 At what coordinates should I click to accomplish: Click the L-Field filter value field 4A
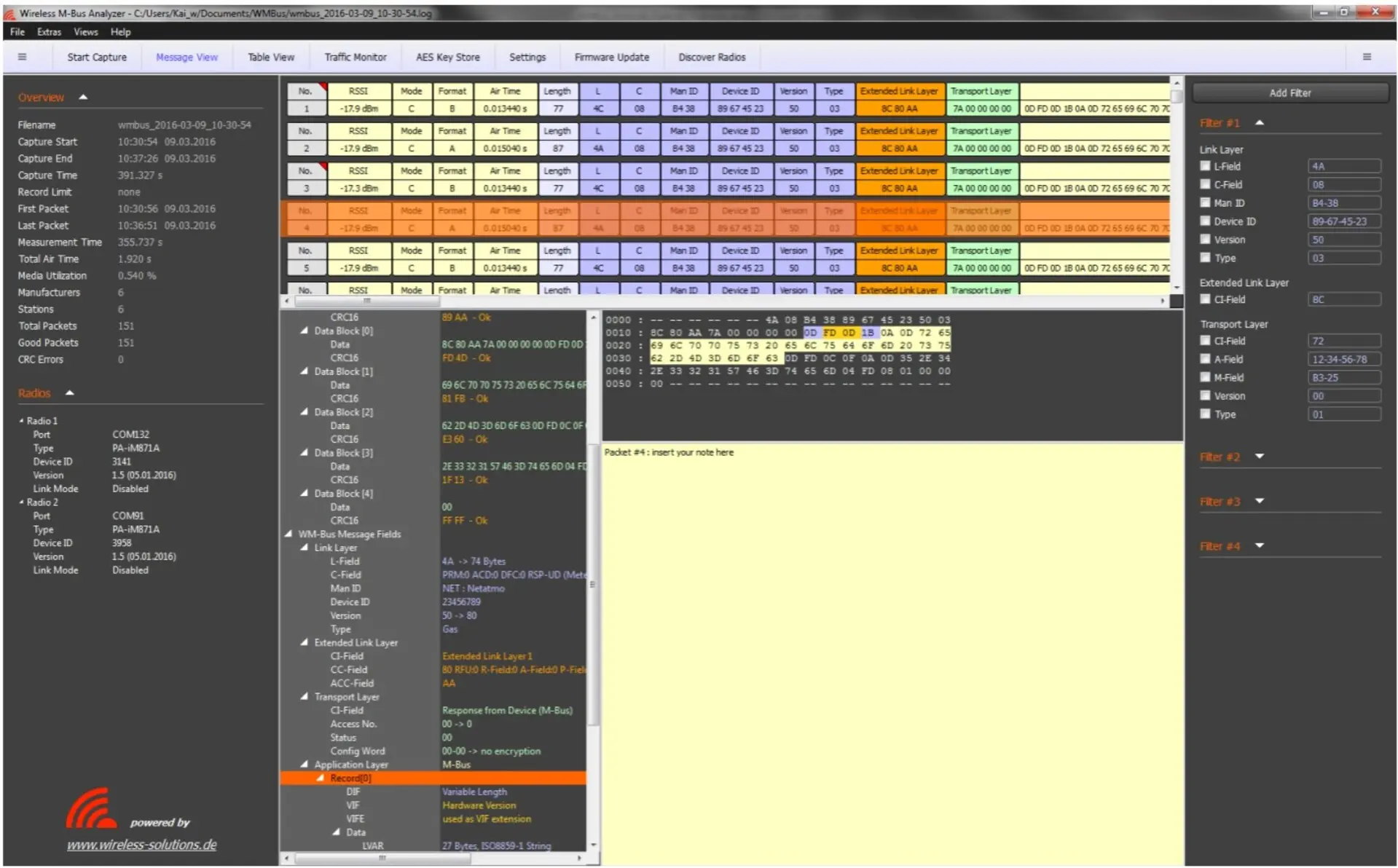1344,166
